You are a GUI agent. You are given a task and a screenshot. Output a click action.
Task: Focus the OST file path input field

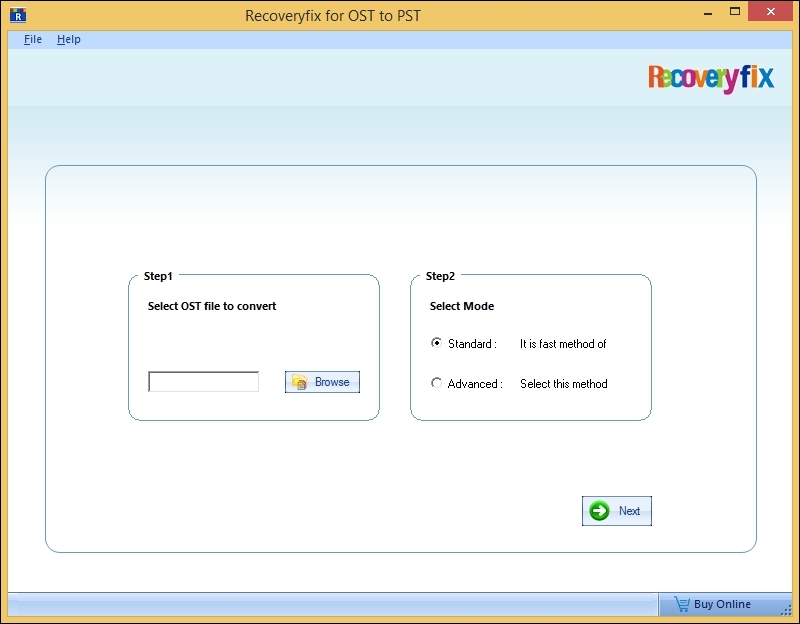pos(203,382)
